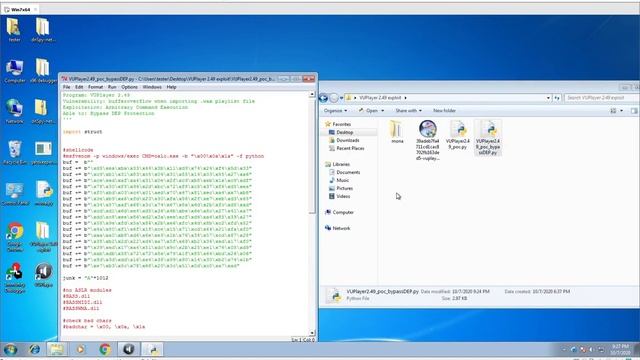Click the taskbar clock showing 9:27 PM
Image resolution: width=640 pixels, height=360 pixels.
click(x=620, y=349)
